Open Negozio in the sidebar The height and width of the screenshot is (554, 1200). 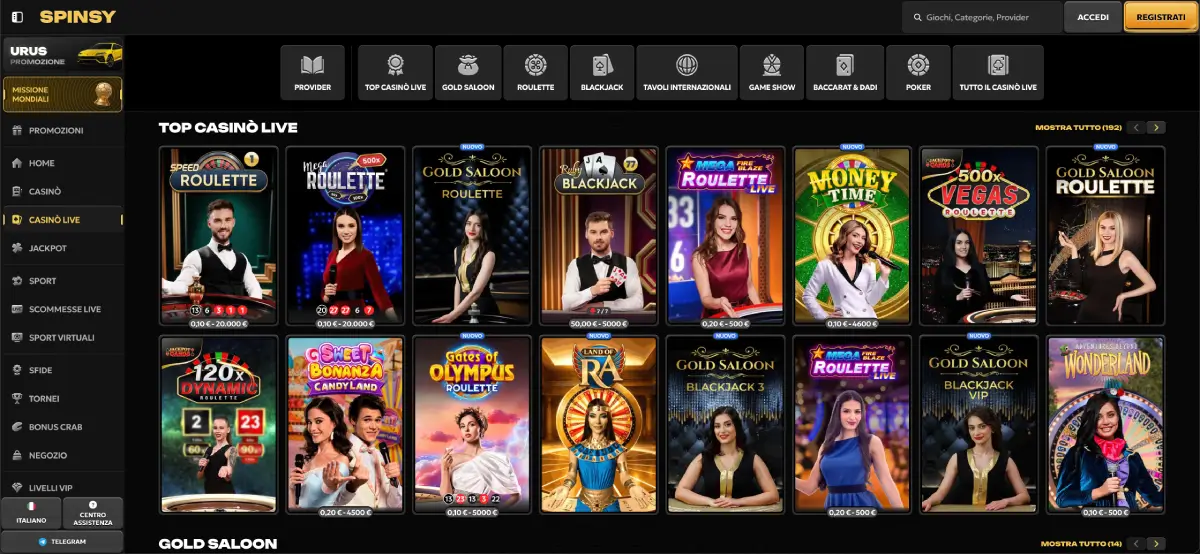(x=62, y=455)
